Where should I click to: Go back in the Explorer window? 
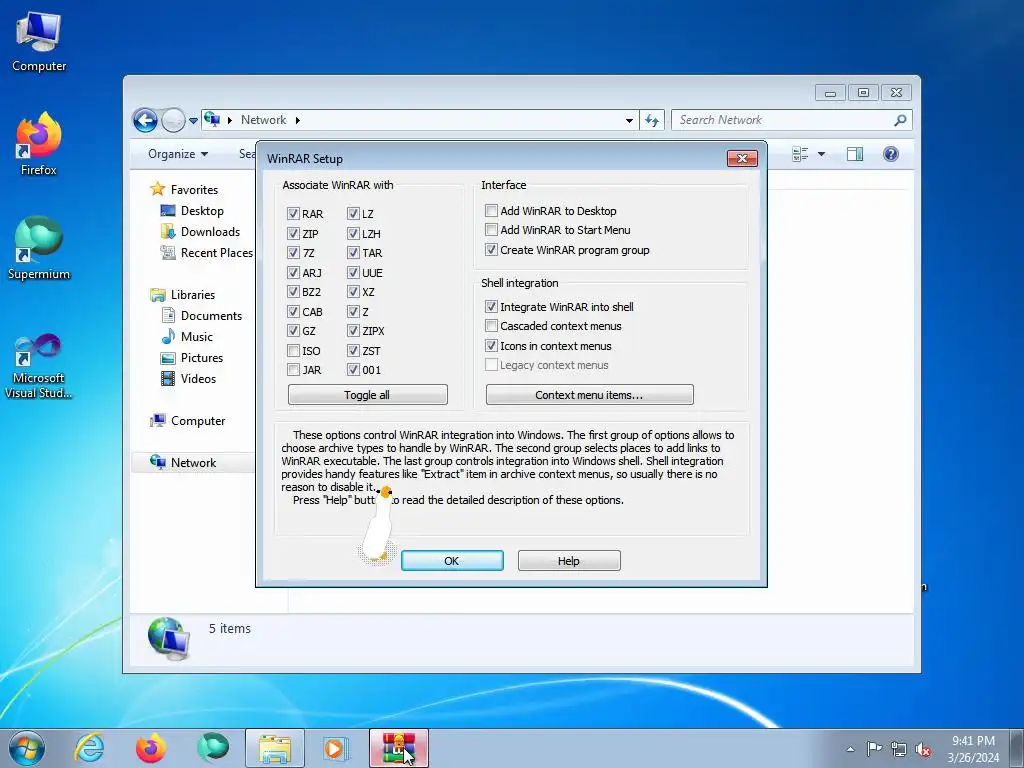coord(145,120)
